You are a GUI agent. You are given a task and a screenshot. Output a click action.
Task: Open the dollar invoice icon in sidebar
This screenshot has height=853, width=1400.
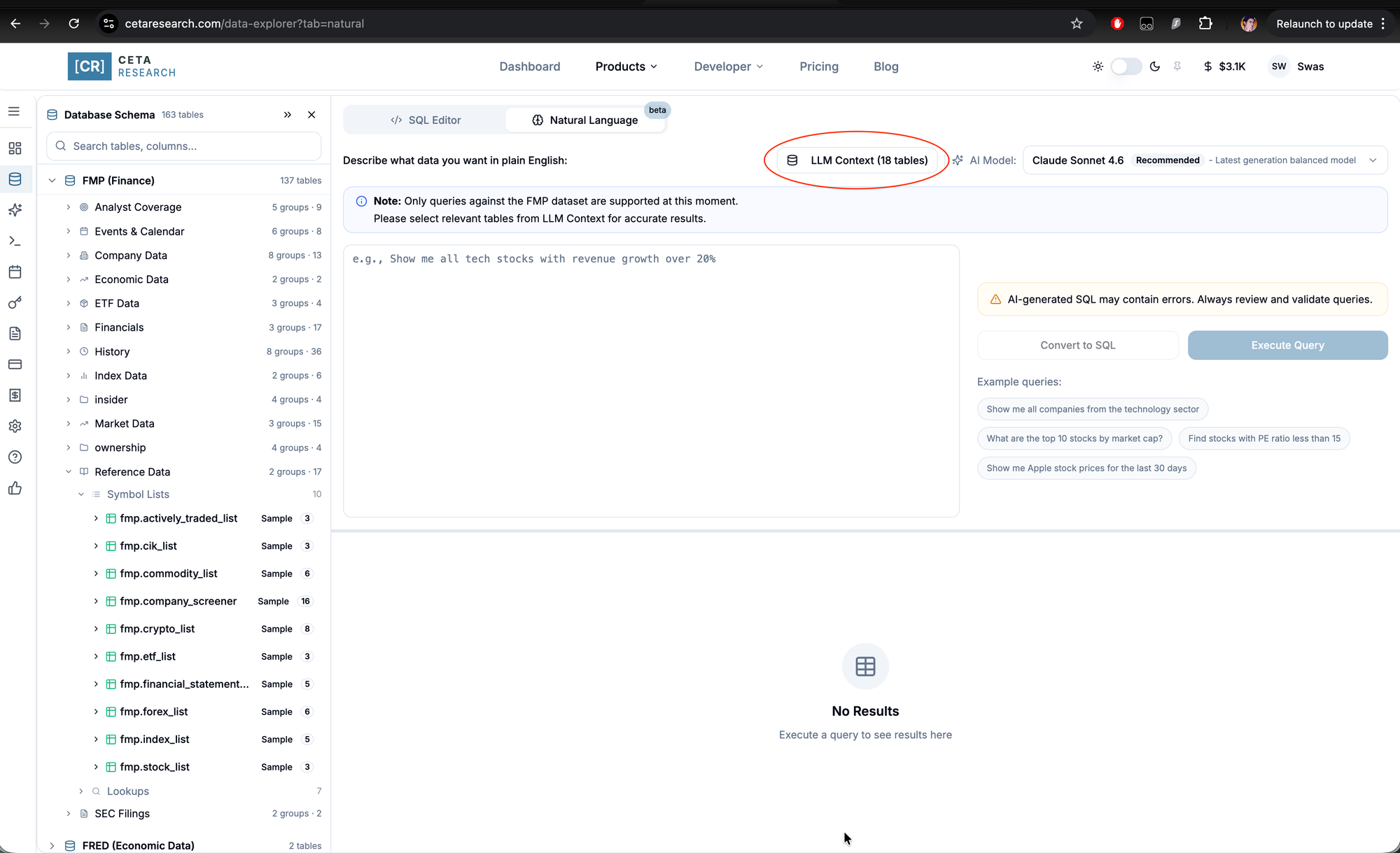click(15, 395)
